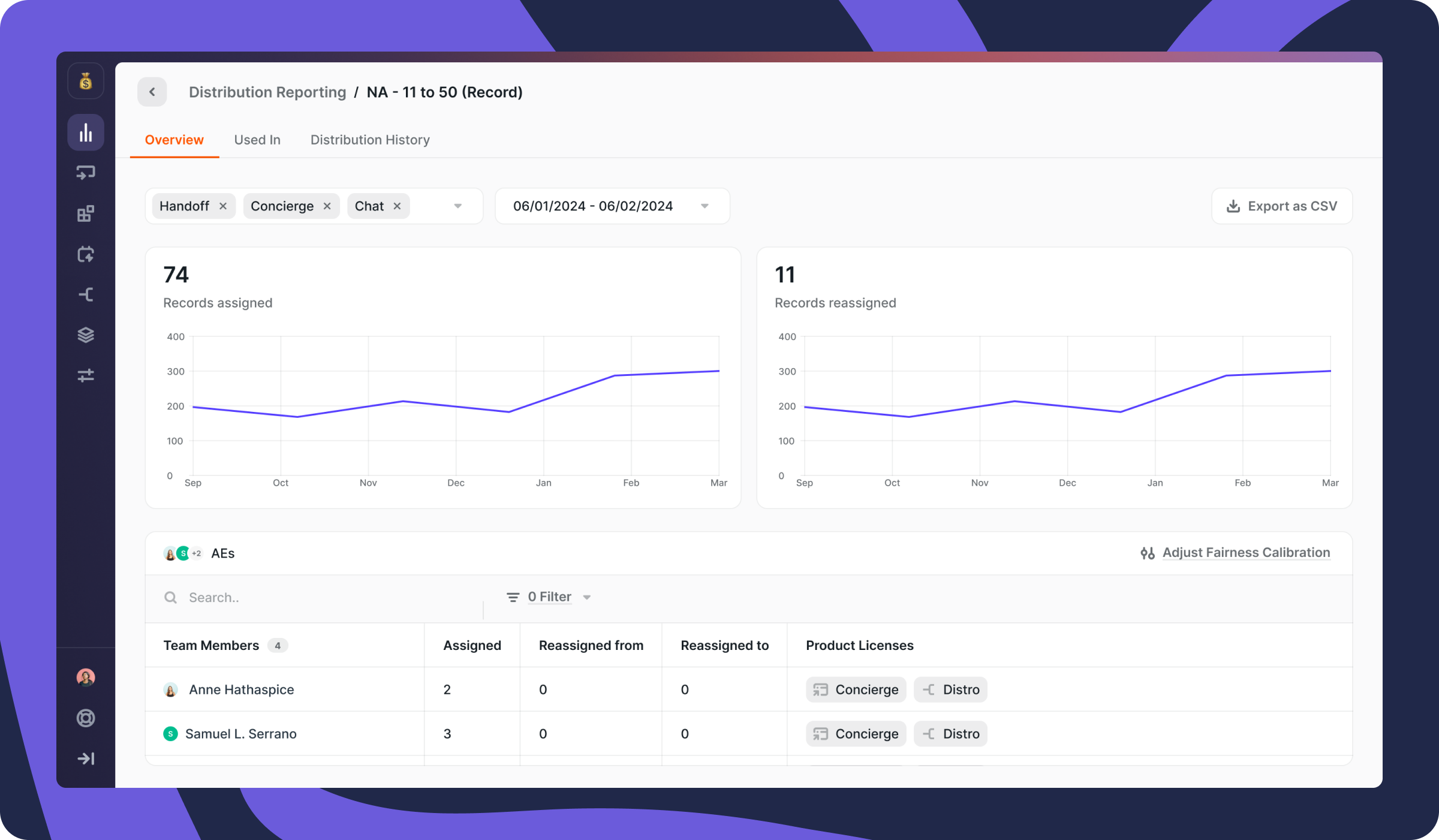This screenshot has width=1439, height=840.
Task: Click the fairness calibration sliders icon
Action: (x=1148, y=553)
